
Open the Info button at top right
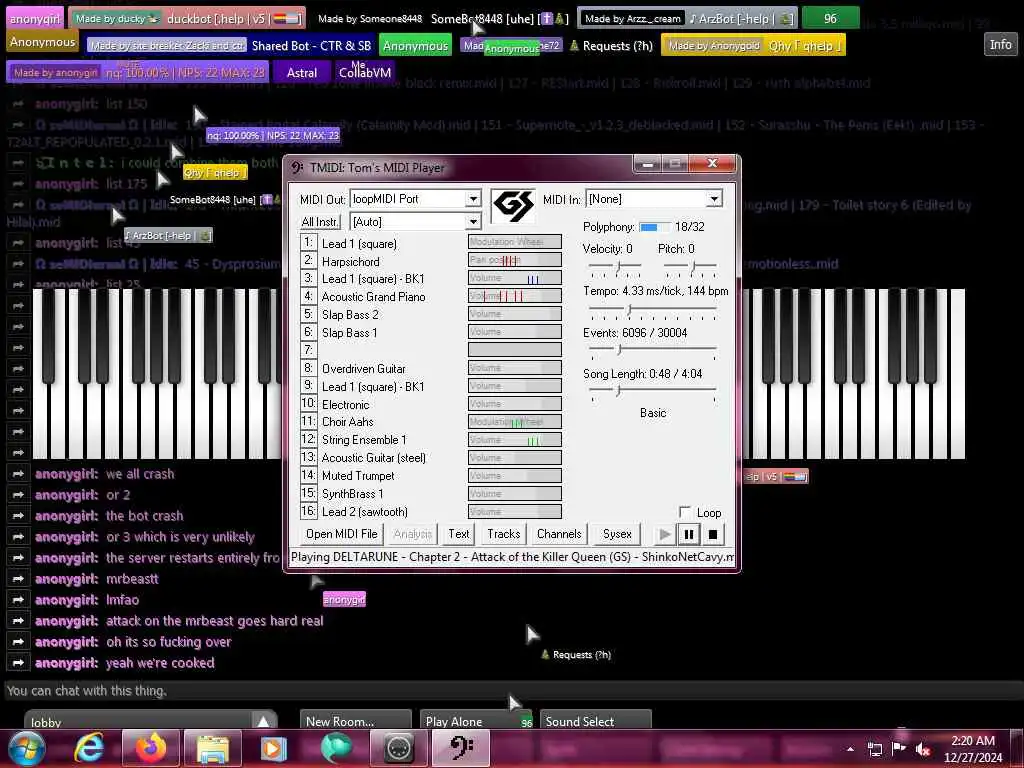point(1000,44)
